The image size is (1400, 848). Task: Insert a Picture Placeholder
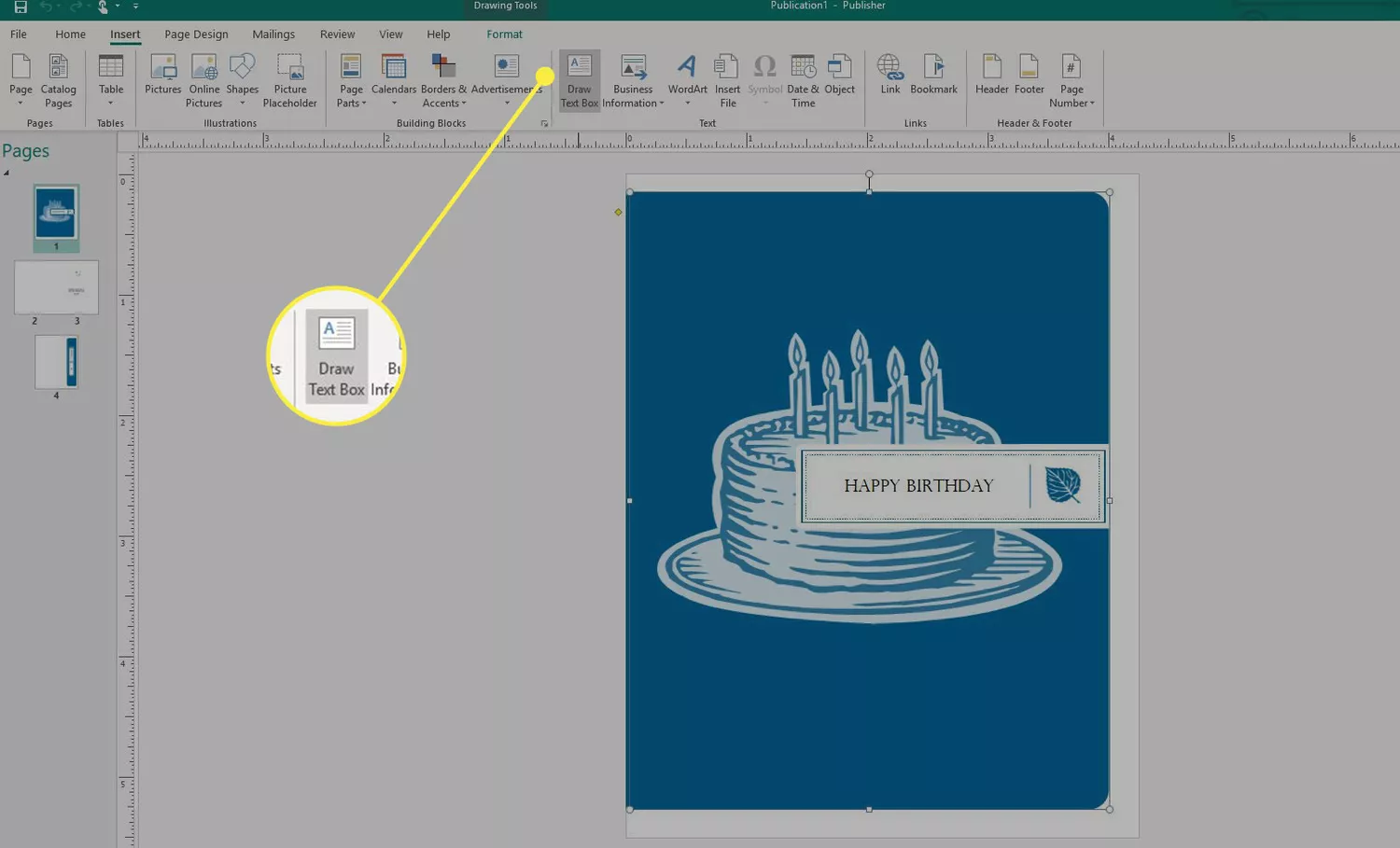(290, 80)
